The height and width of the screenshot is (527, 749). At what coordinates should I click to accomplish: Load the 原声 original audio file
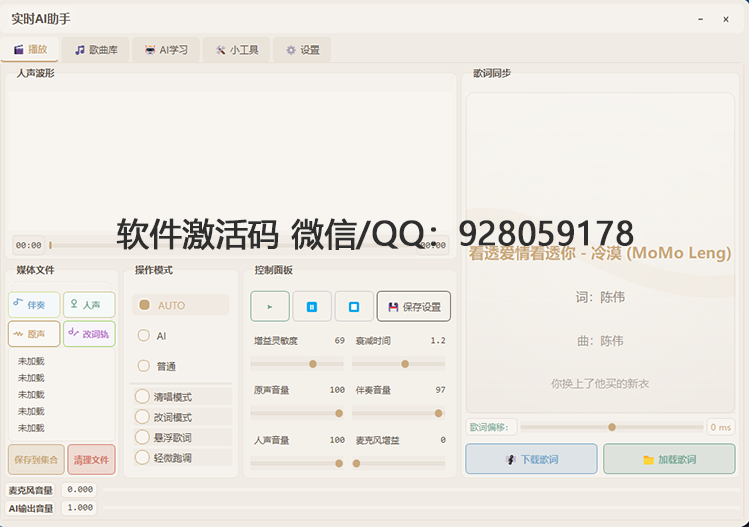pos(34,334)
